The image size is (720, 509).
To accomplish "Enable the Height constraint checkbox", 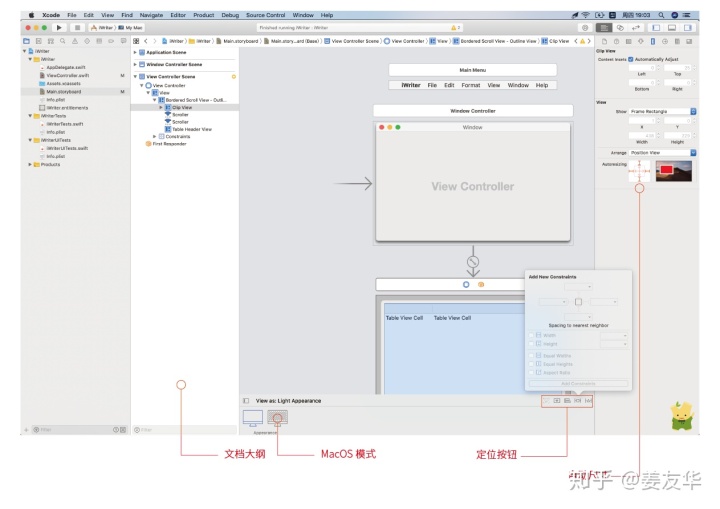I will (x=531, y=344).
